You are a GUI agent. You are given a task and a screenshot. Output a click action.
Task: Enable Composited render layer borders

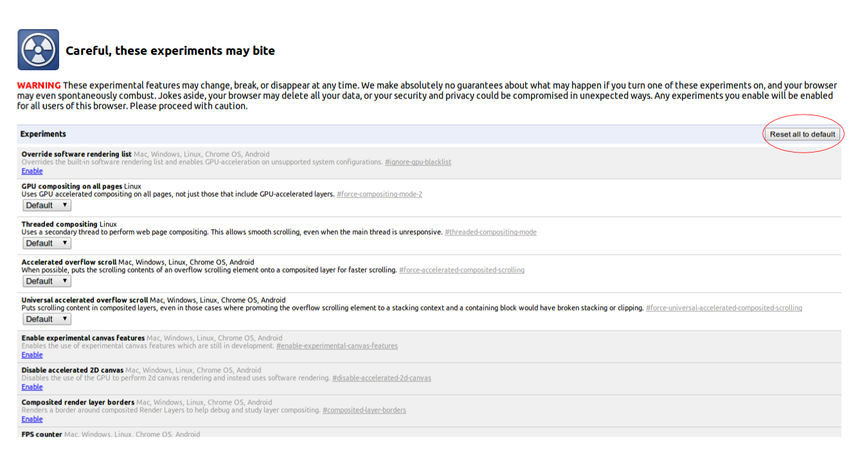click(x=32, y=419)
